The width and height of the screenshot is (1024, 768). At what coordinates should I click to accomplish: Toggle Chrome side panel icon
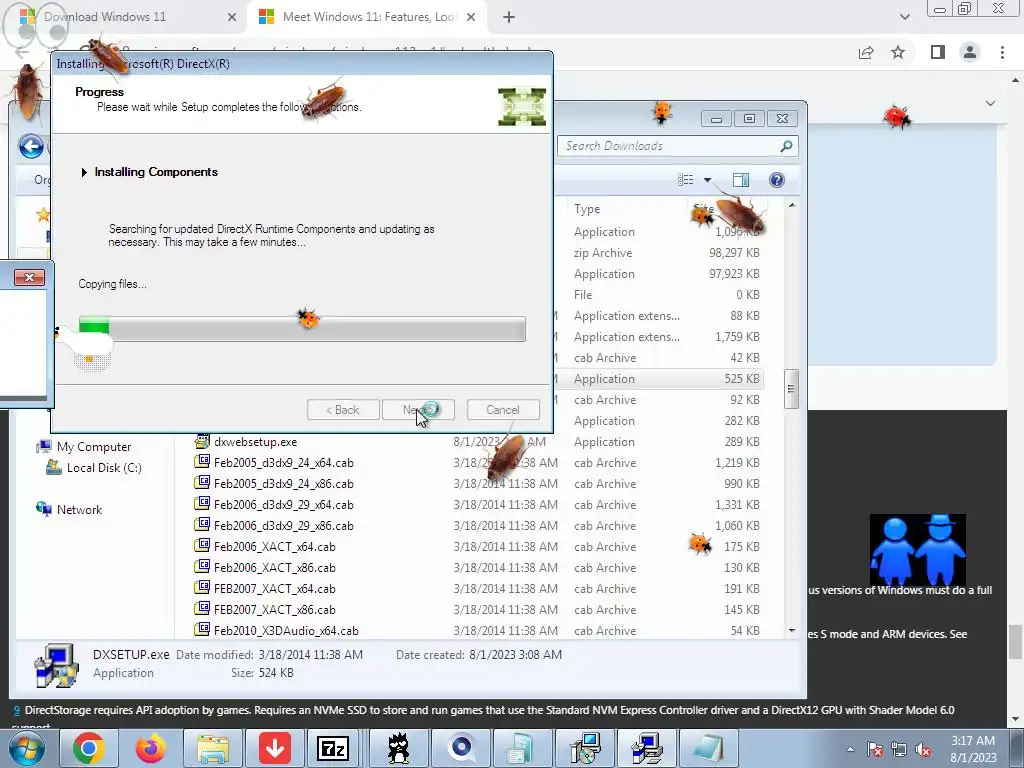point(938,52)
